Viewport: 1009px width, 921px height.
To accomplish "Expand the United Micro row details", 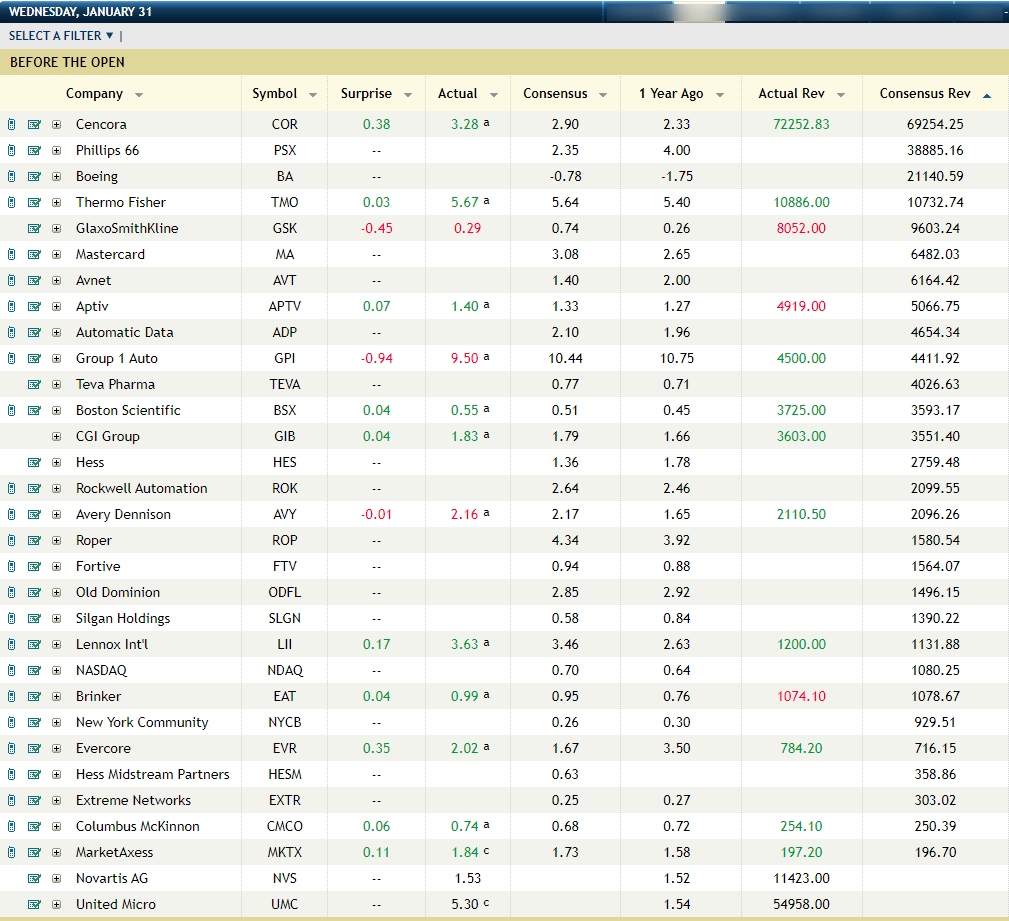I will click(57, 904).
